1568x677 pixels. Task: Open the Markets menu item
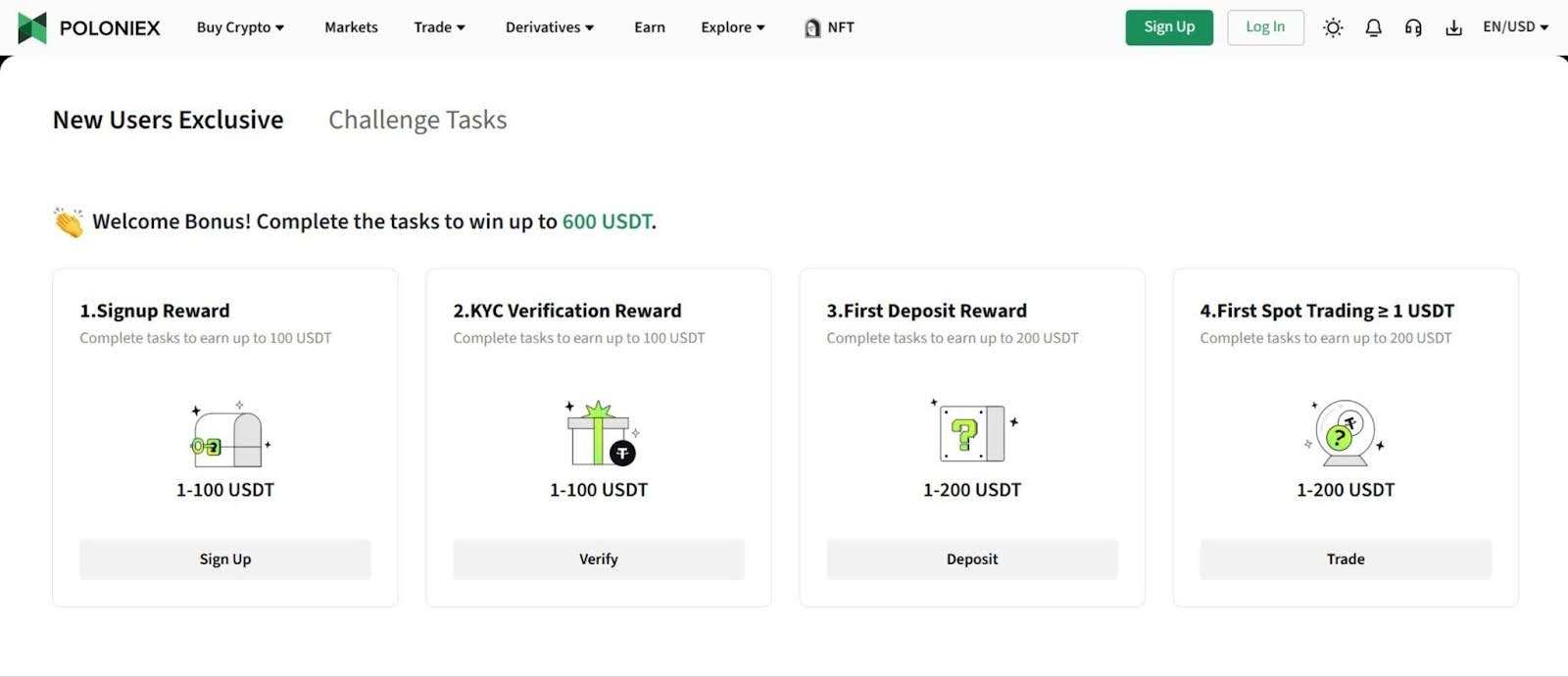(x=351, y=27)
